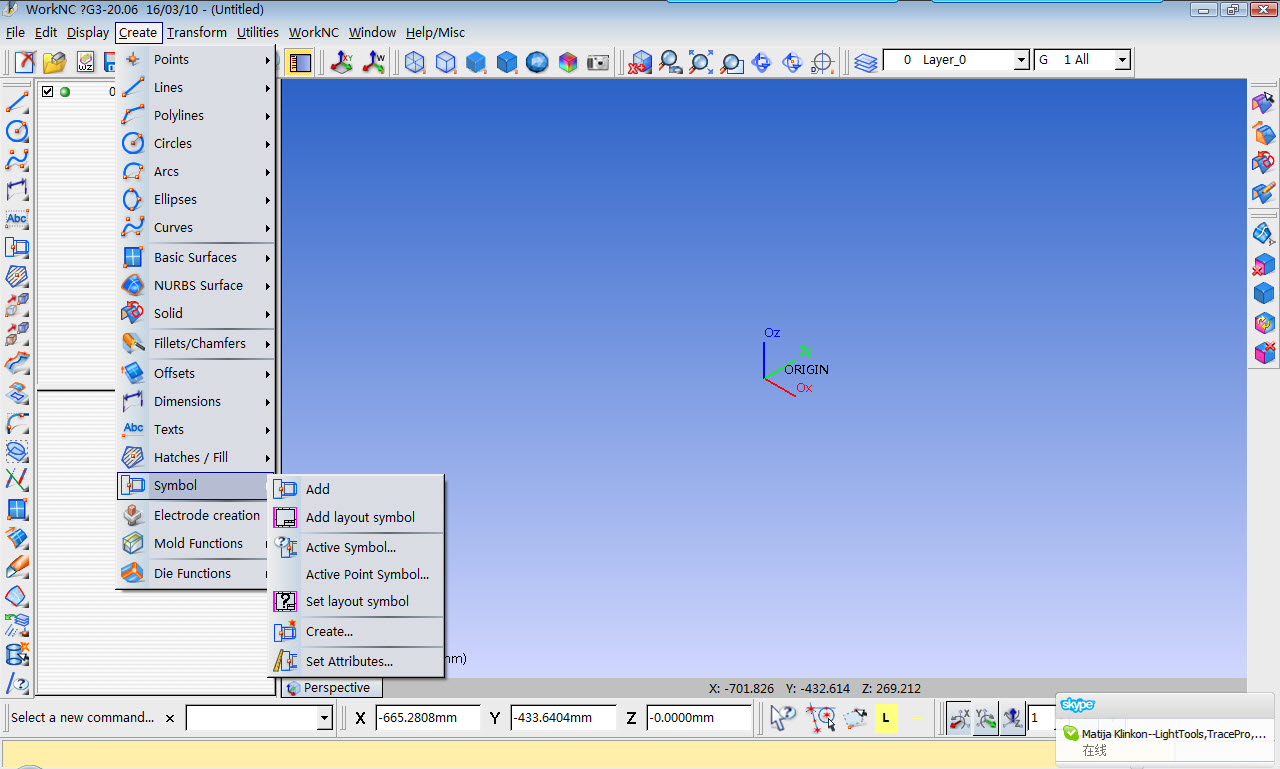Click the Z coordinate input field

pos(698,717)
